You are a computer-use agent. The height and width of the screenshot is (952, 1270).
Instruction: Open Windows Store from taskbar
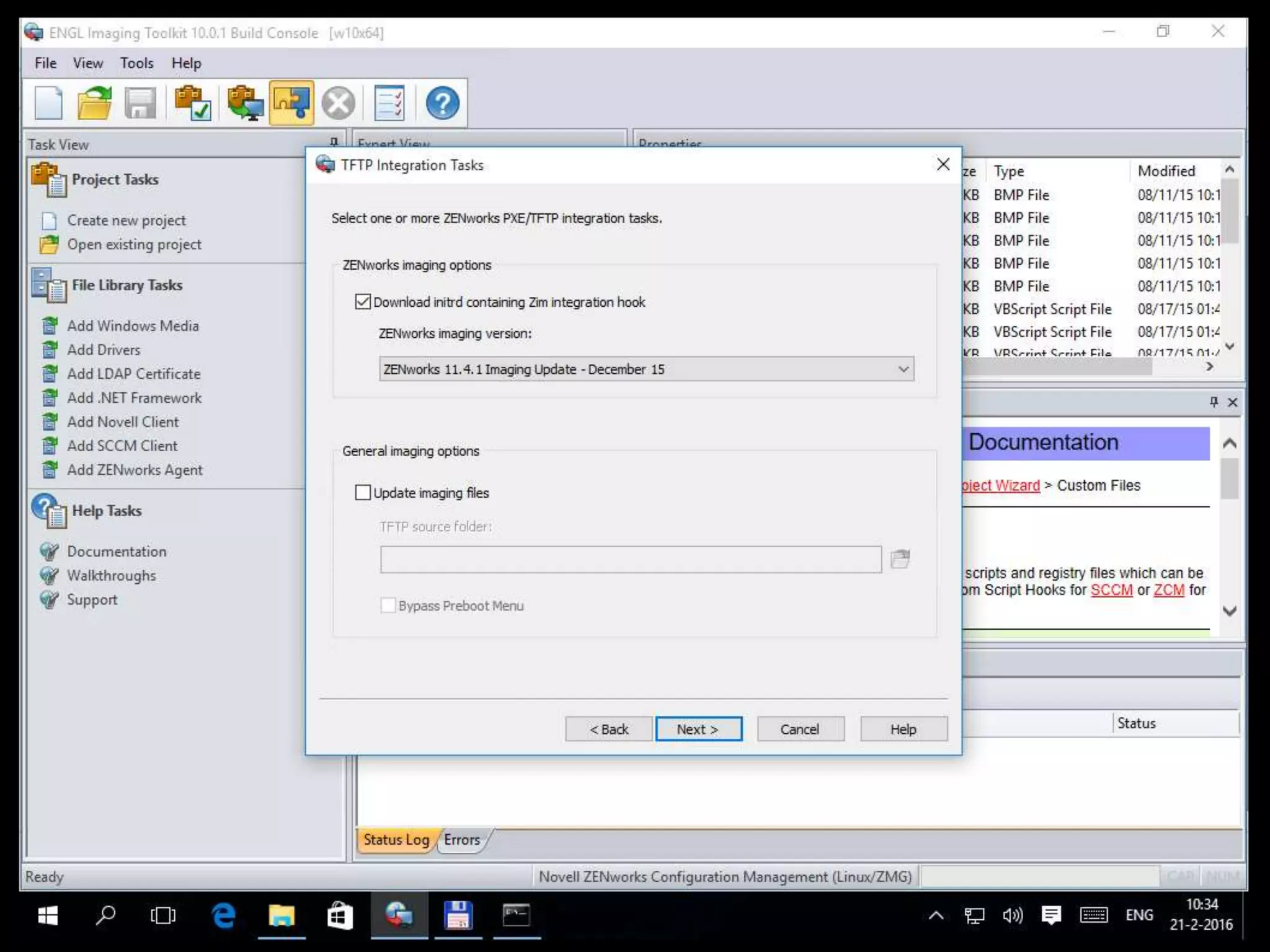(x=340, y=915)
